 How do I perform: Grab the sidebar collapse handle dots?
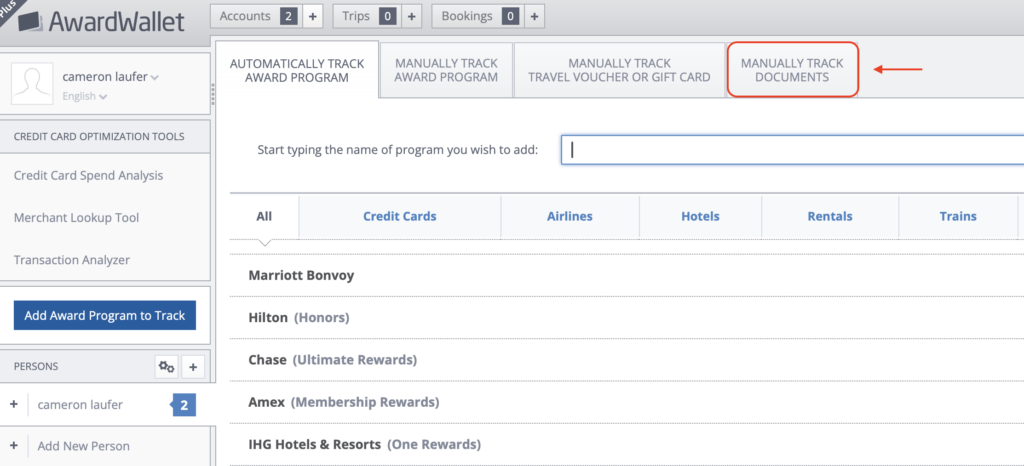point(212,94)
